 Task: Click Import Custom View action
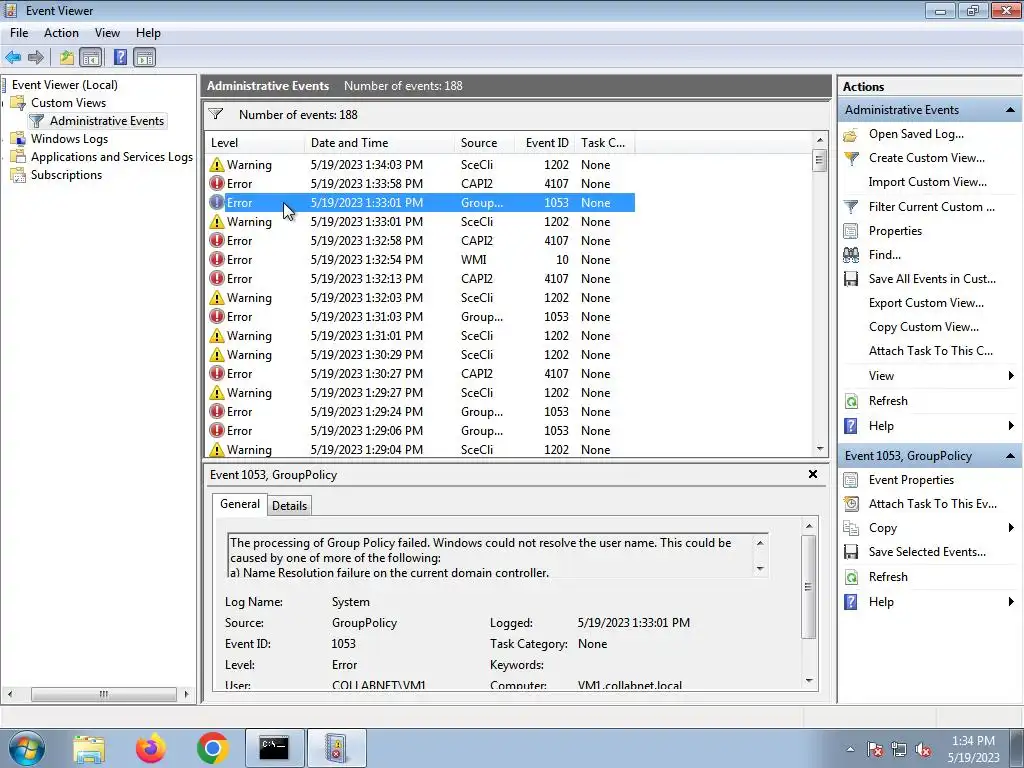(927, 183)
